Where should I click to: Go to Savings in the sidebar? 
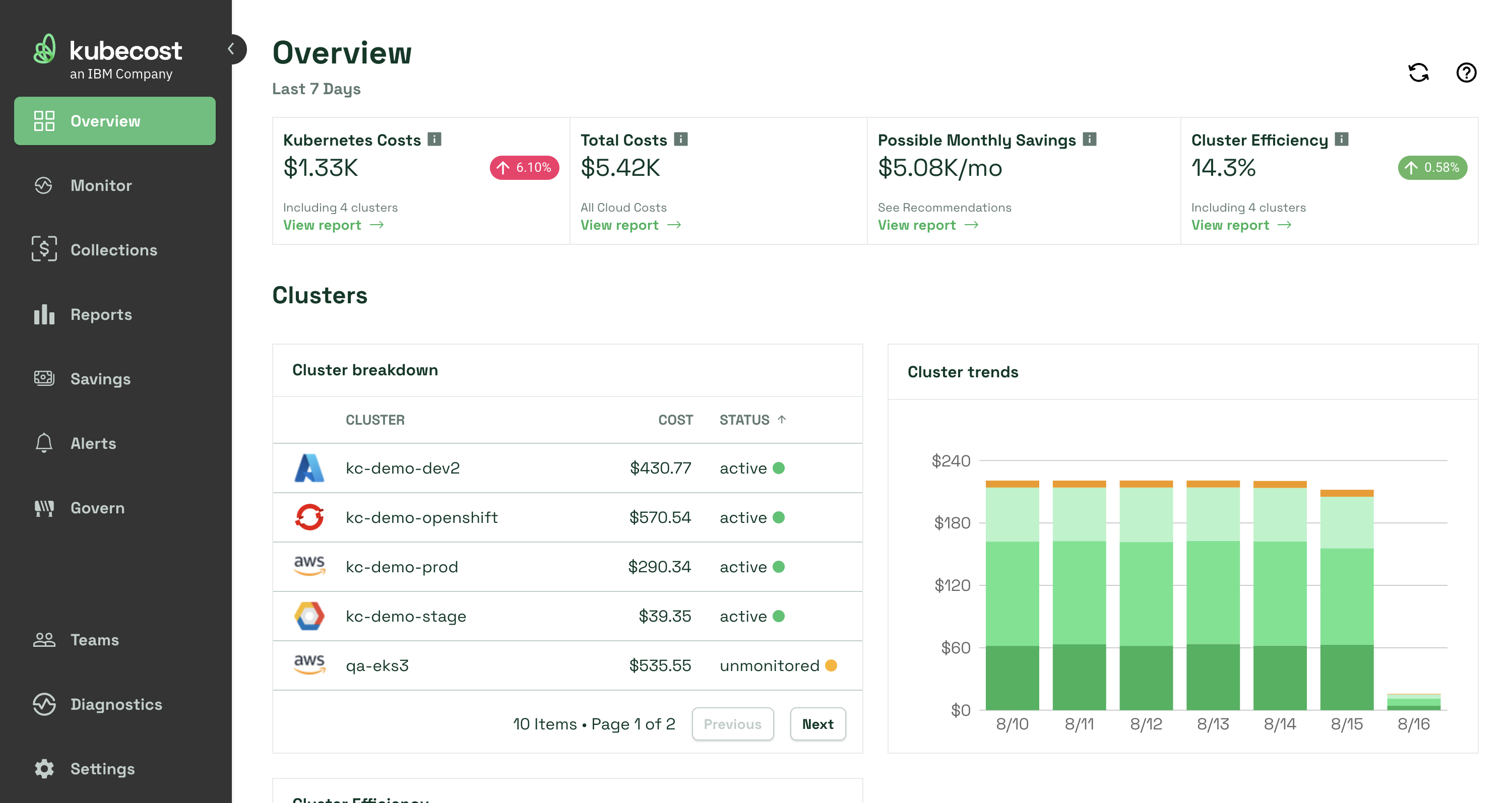(100, 379)
